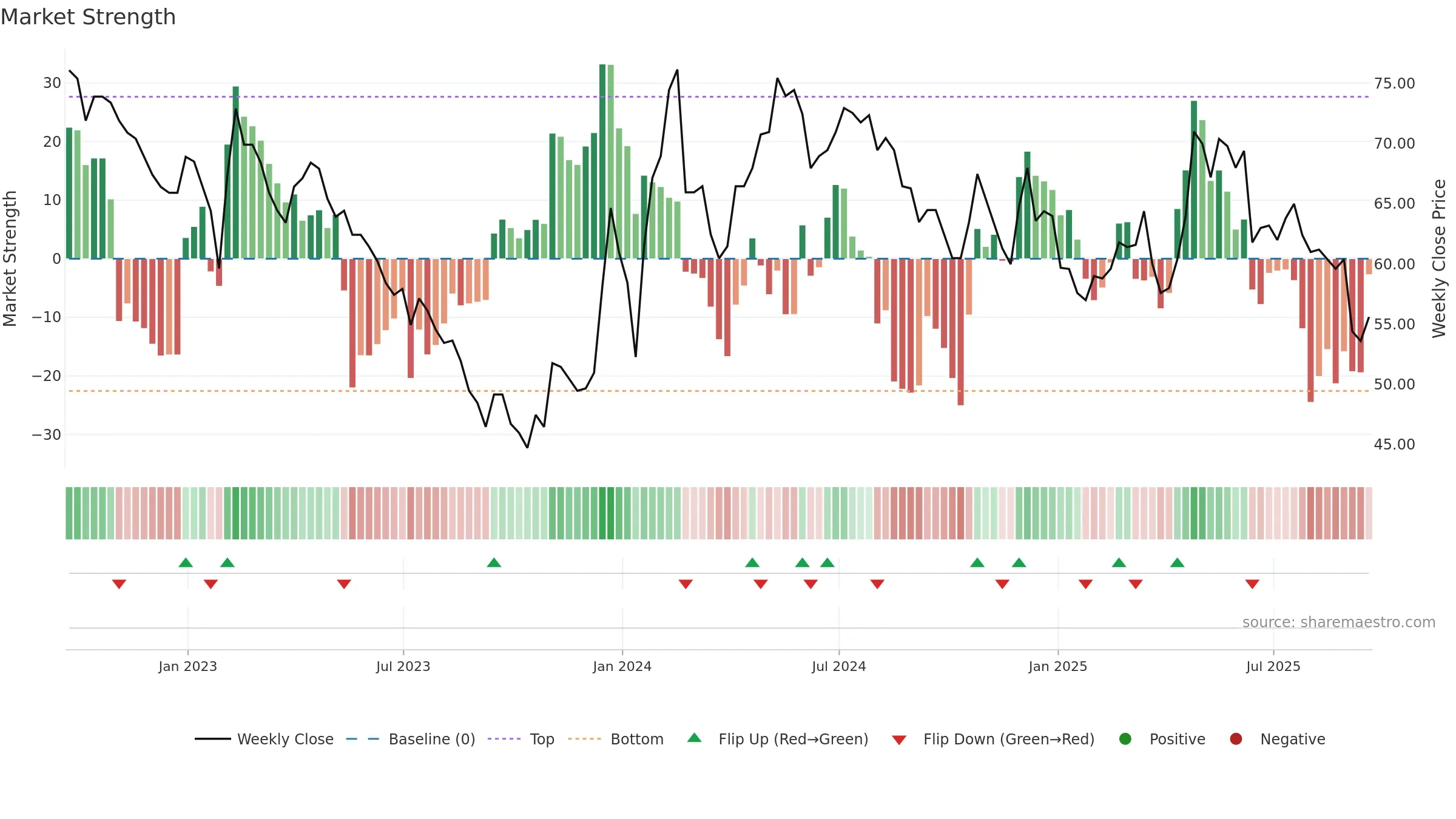1456x819 pixels.
Task: Select the Jan 2025 axis label
Action: point(1057,666)
